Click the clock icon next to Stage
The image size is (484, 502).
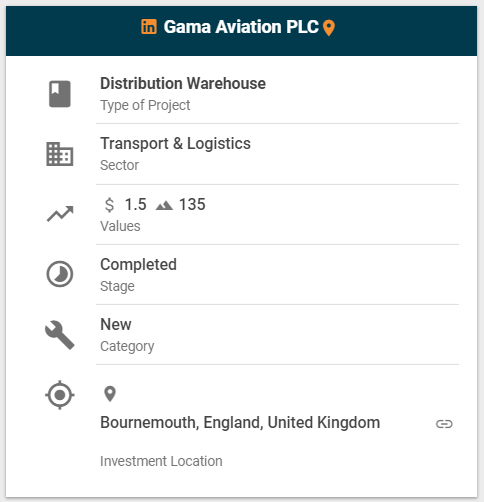(60, 274)
